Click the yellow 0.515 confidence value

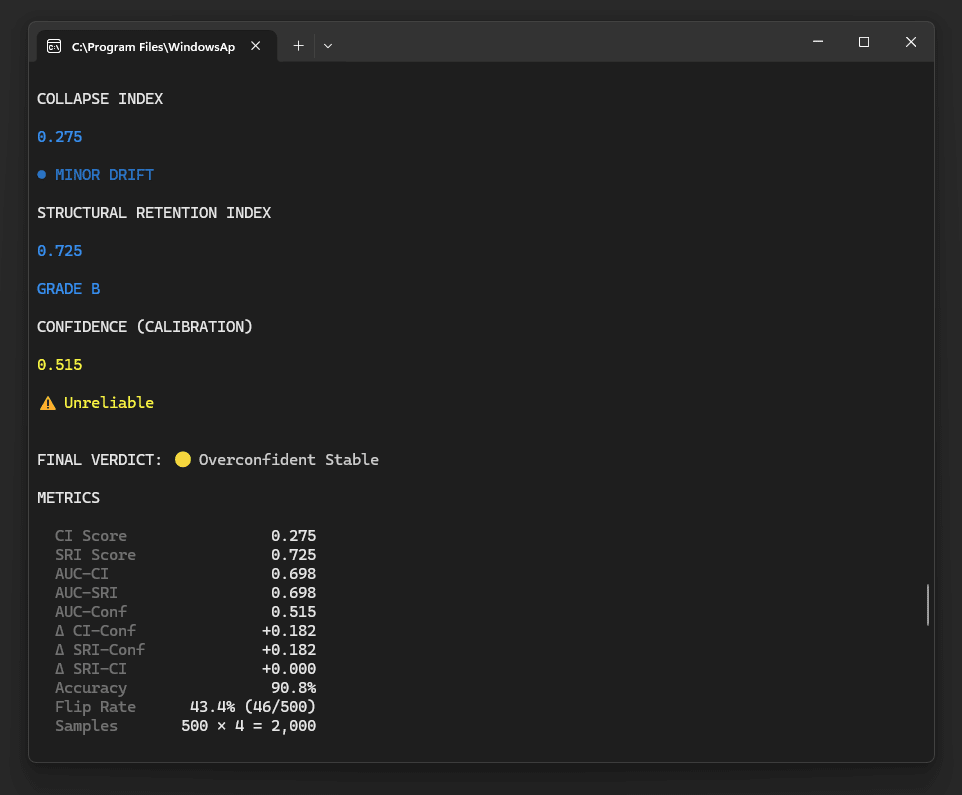(x=60, y=365)
